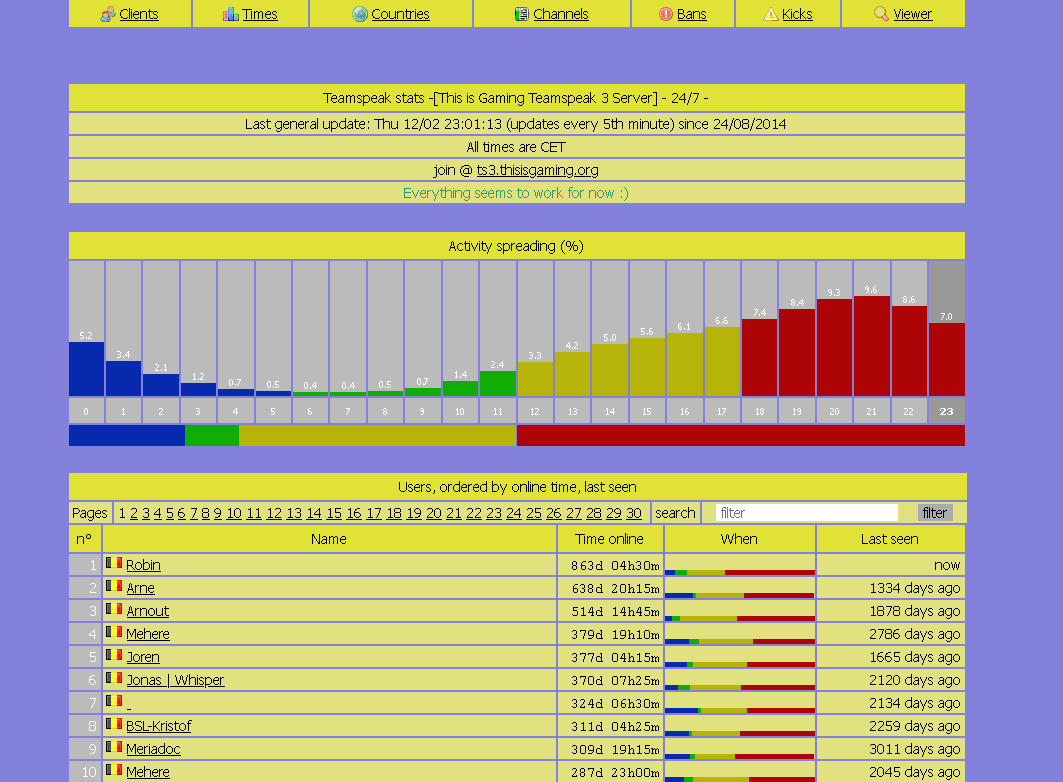Image resolution: width=1063 pixels, height=782 pixels.
Task: Click the Times bar chart icon
Action: pos(231,14)
